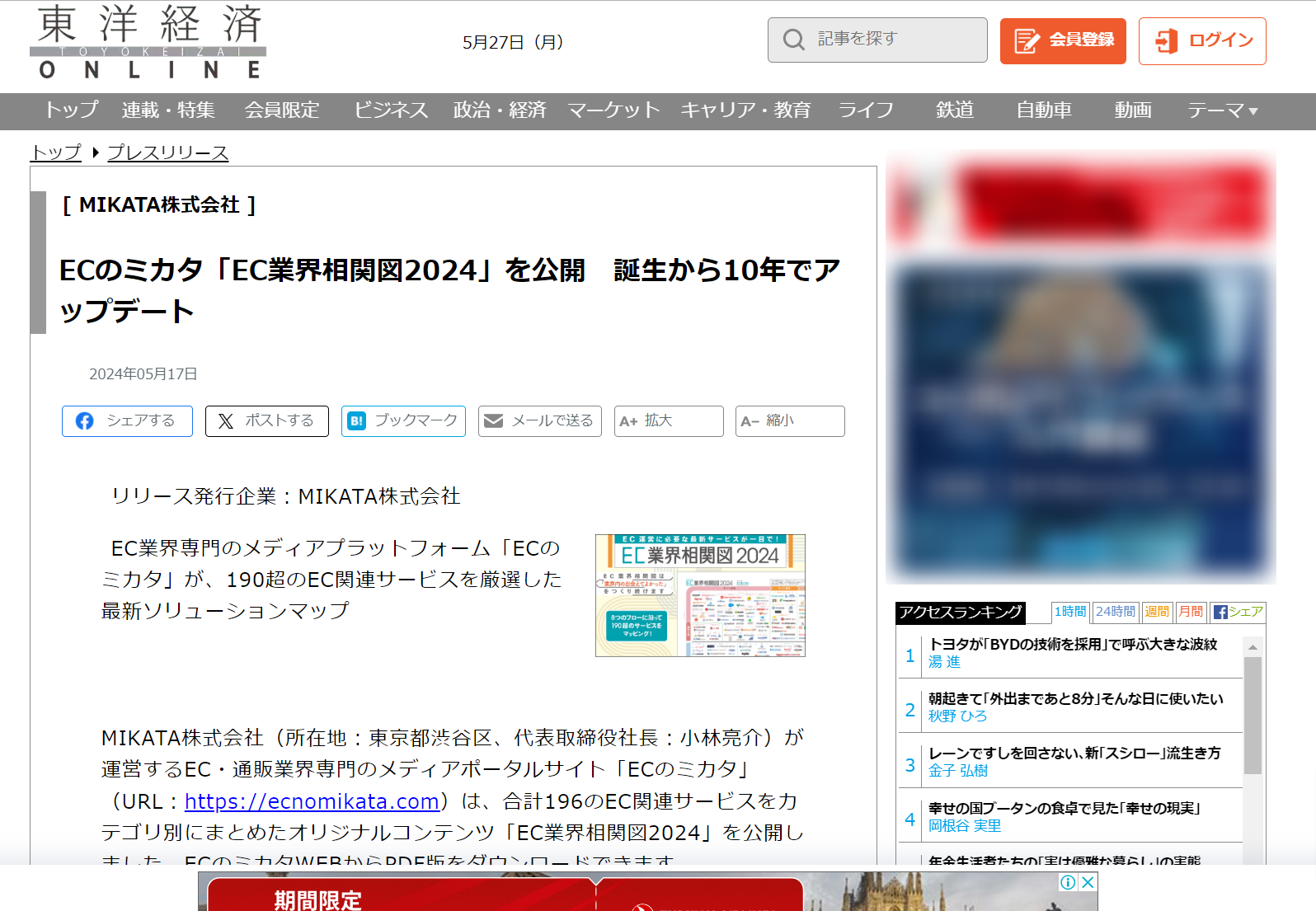Open the キャリア・教育 nav item
The image size is (1316, 911).
746,110
